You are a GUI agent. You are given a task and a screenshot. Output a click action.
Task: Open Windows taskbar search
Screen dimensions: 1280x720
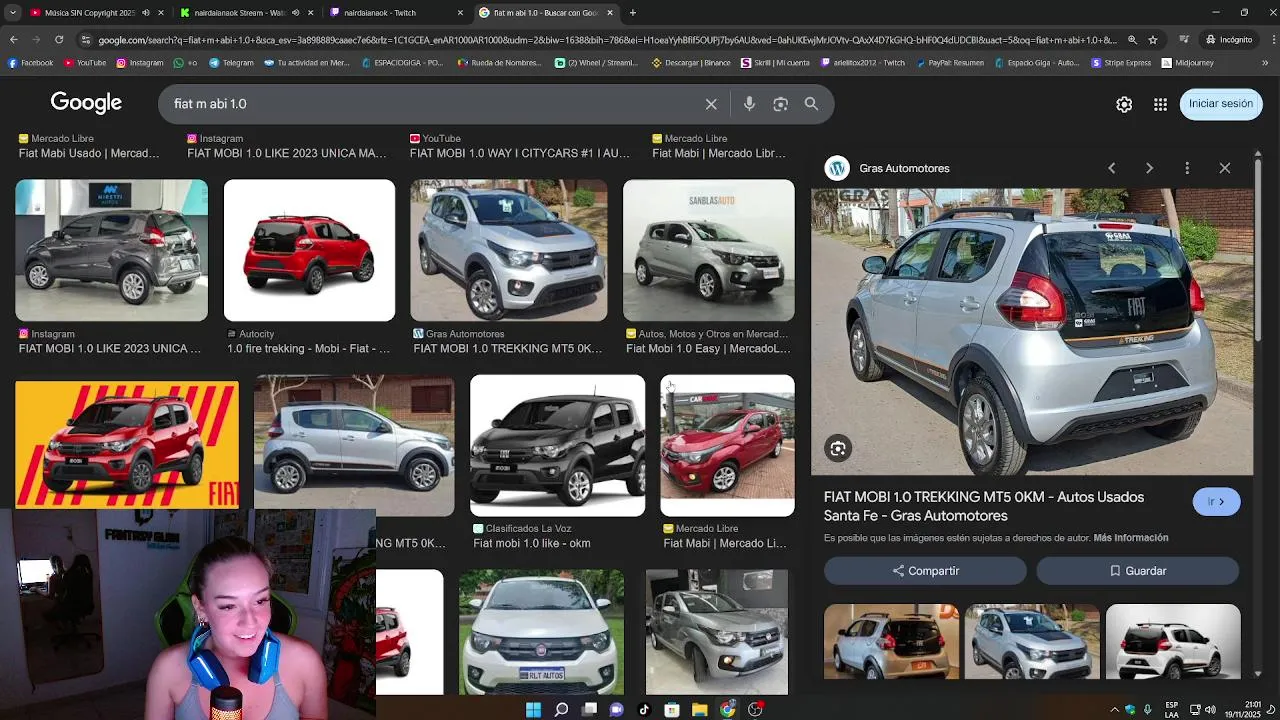pyautogui.click(x=561, y=709)
